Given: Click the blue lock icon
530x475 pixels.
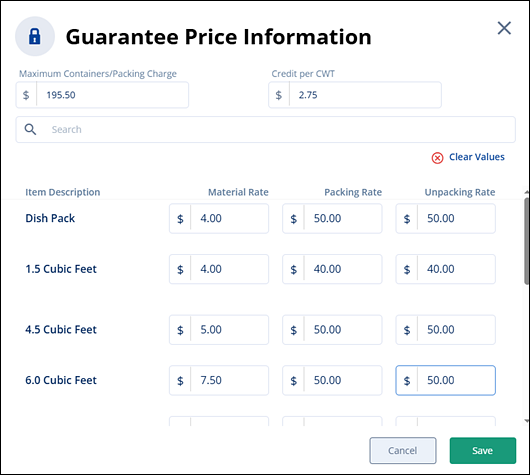Looking at the screenshot, I should tap(35, 37).
